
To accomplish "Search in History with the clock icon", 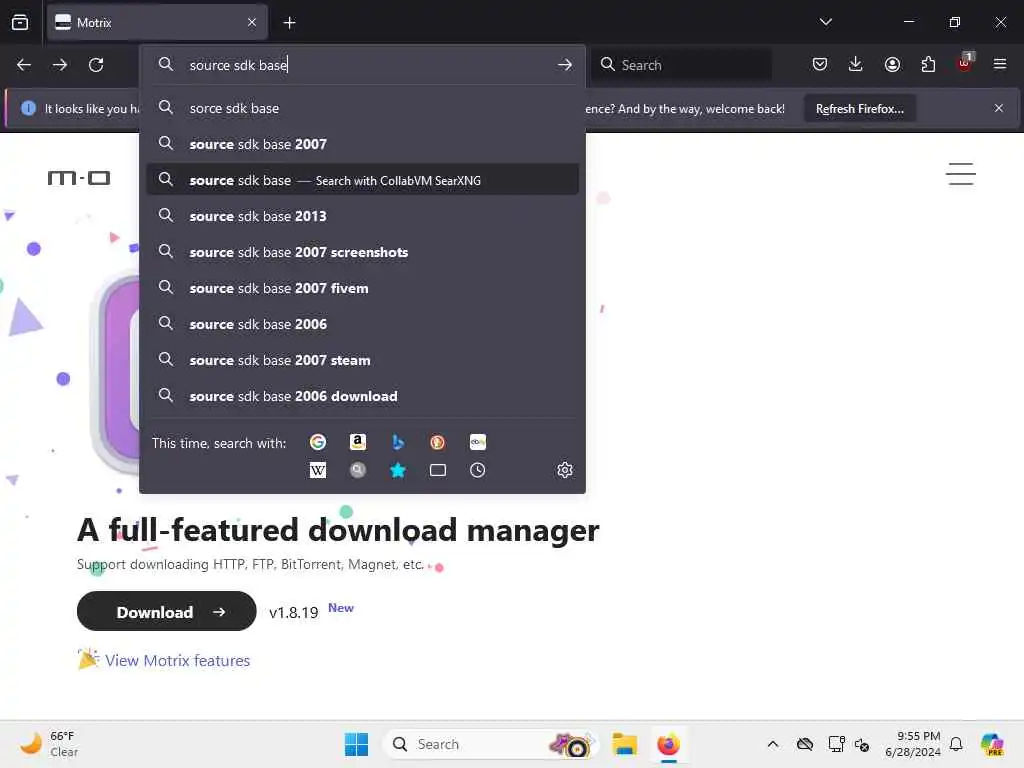I will (x=477, y=470).
